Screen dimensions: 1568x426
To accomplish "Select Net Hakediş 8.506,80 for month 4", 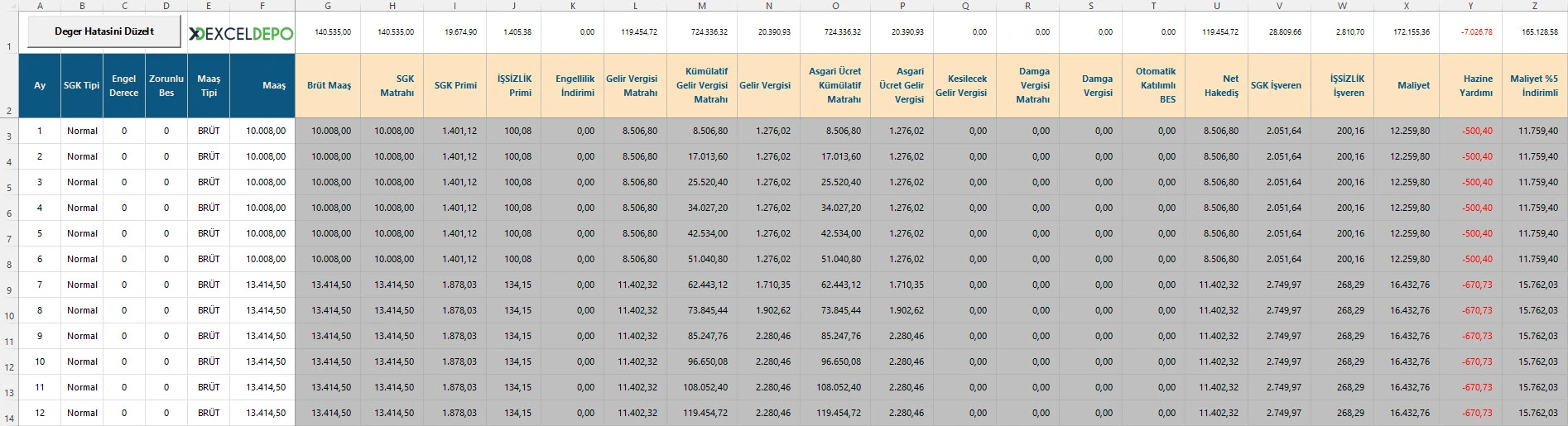I will 1217,208.
